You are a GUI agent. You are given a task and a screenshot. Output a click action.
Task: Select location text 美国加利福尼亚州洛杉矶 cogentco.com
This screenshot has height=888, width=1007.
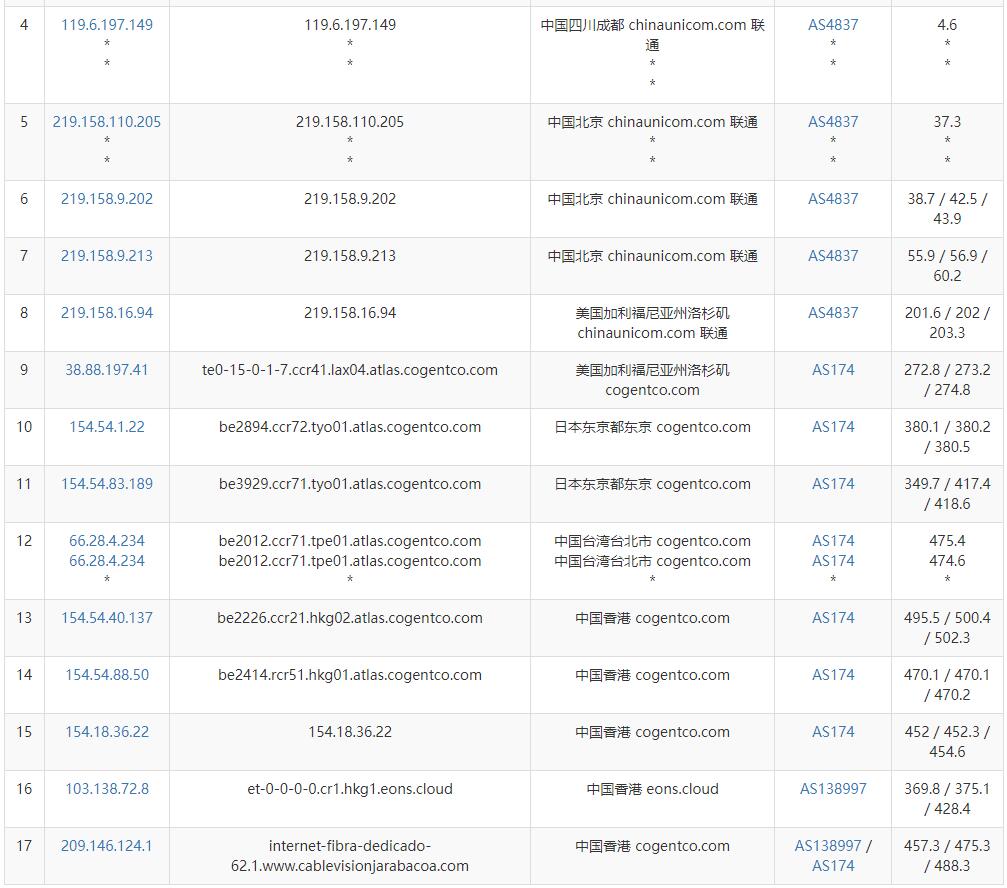click(652, 380)
